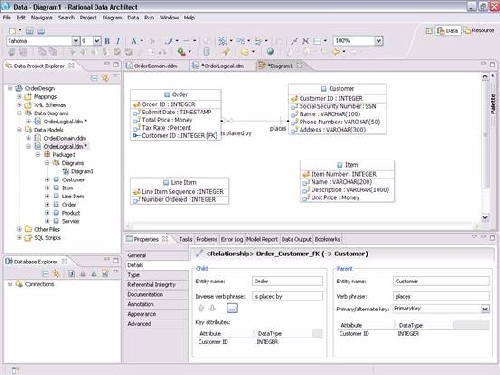Open the key attributes browse (...) button

coord(232,308)
